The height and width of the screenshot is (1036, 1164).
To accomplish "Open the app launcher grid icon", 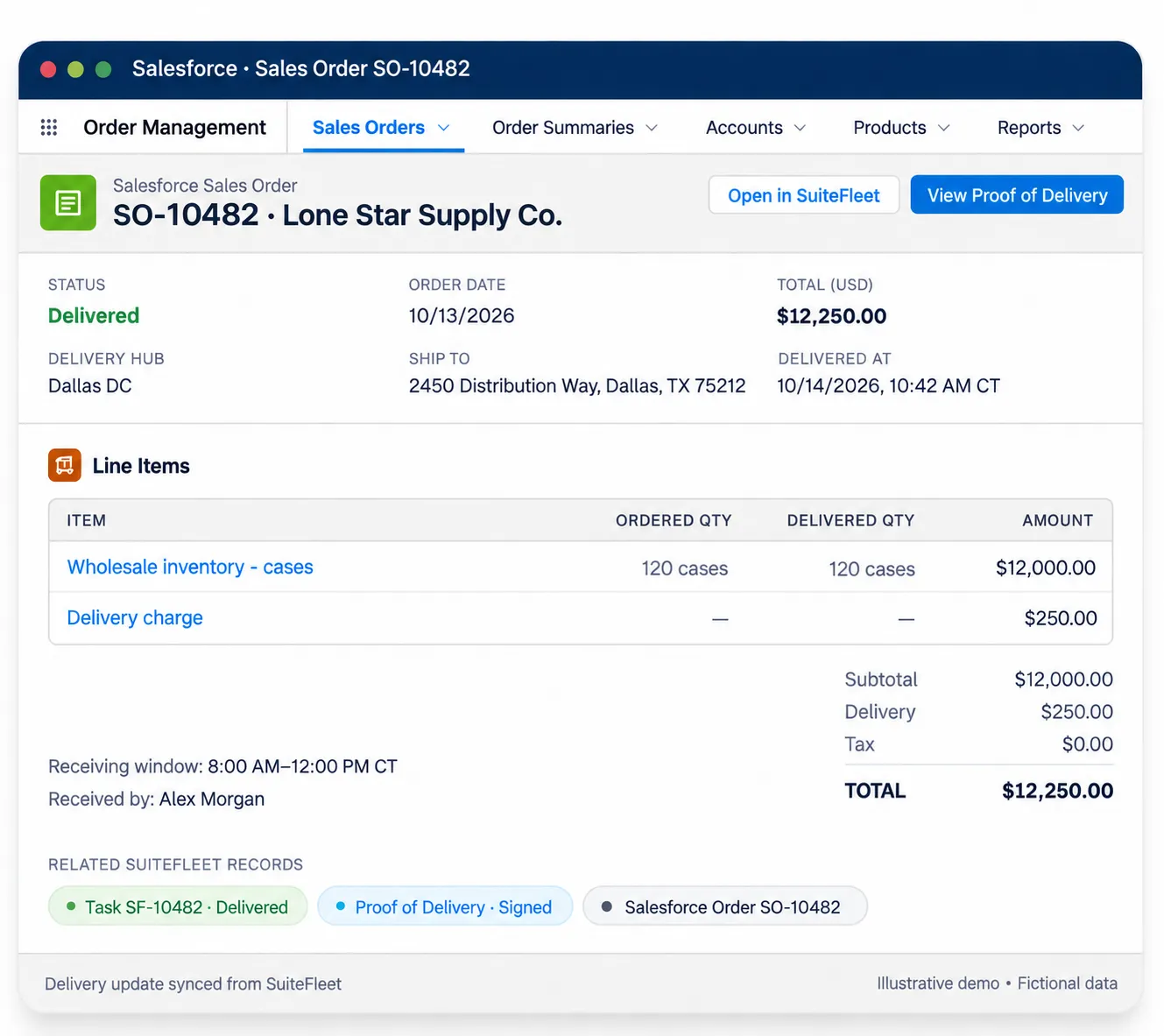I will click(49, 128).
